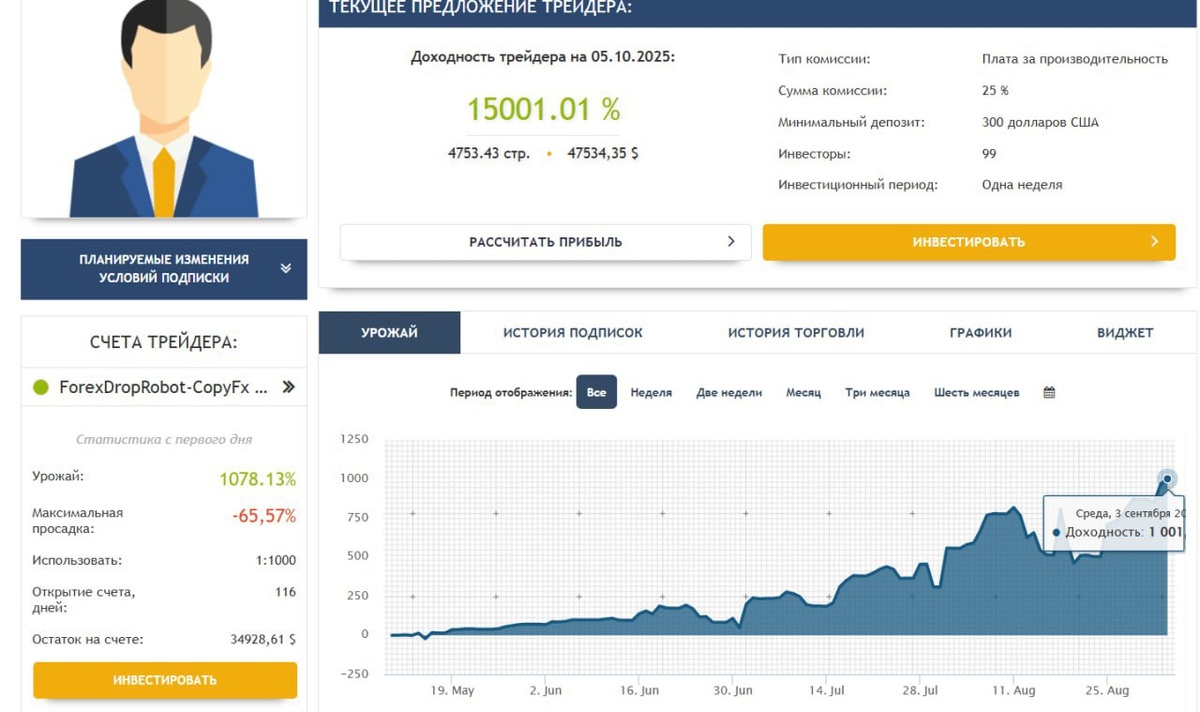The image size is (1200, 712).
Task: Open the ForexDropRobot-CopyFx account row
Action: (x=164, y=387)
